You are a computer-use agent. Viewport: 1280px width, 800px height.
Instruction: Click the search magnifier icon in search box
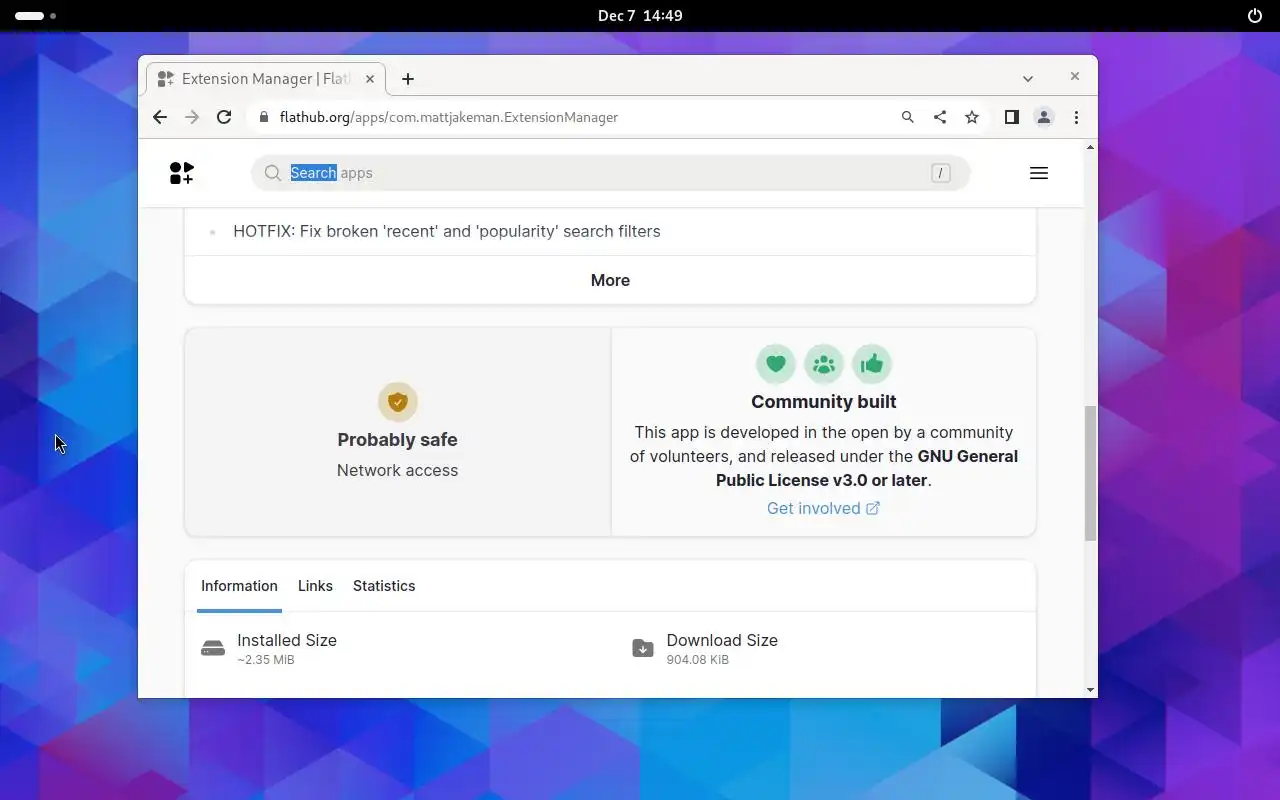272,173
